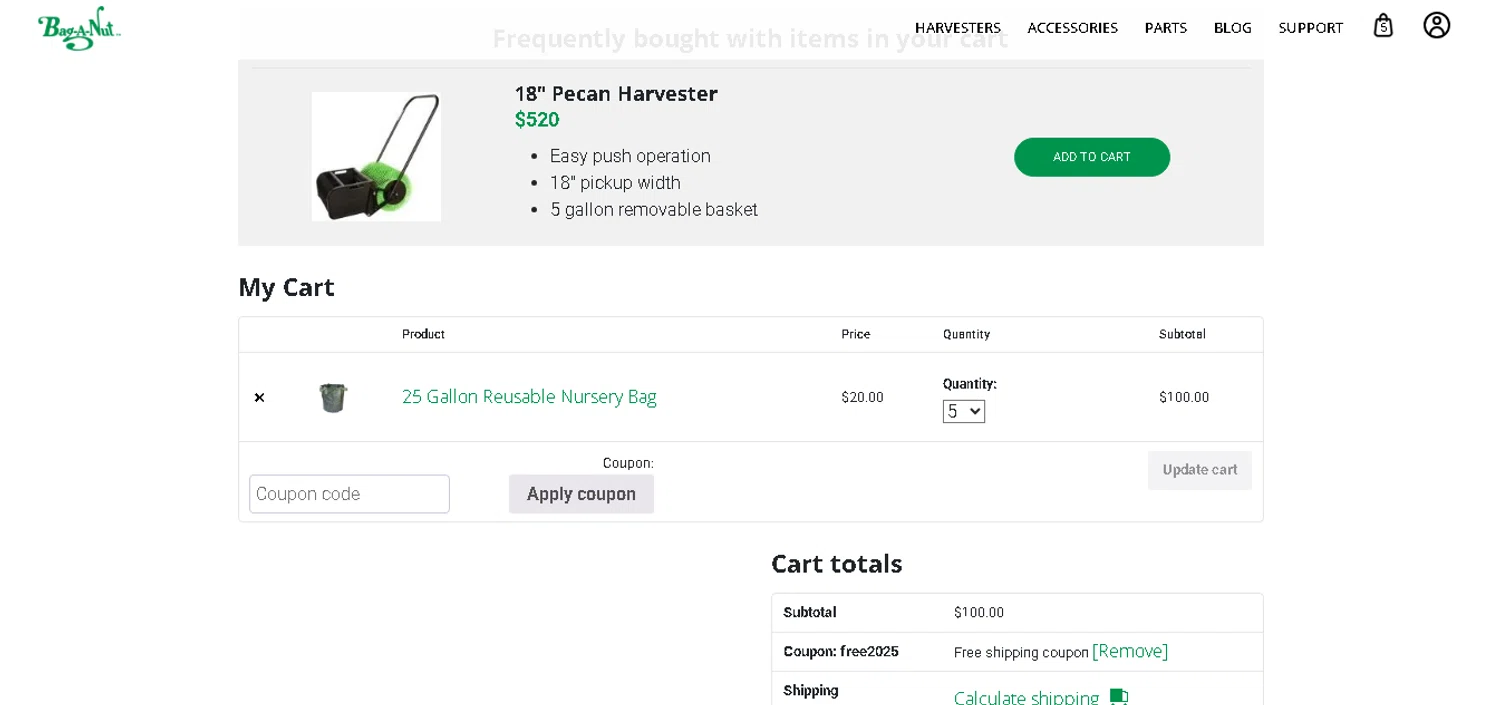Click the "5 gallon removable basket" bullet

point(654,210)
